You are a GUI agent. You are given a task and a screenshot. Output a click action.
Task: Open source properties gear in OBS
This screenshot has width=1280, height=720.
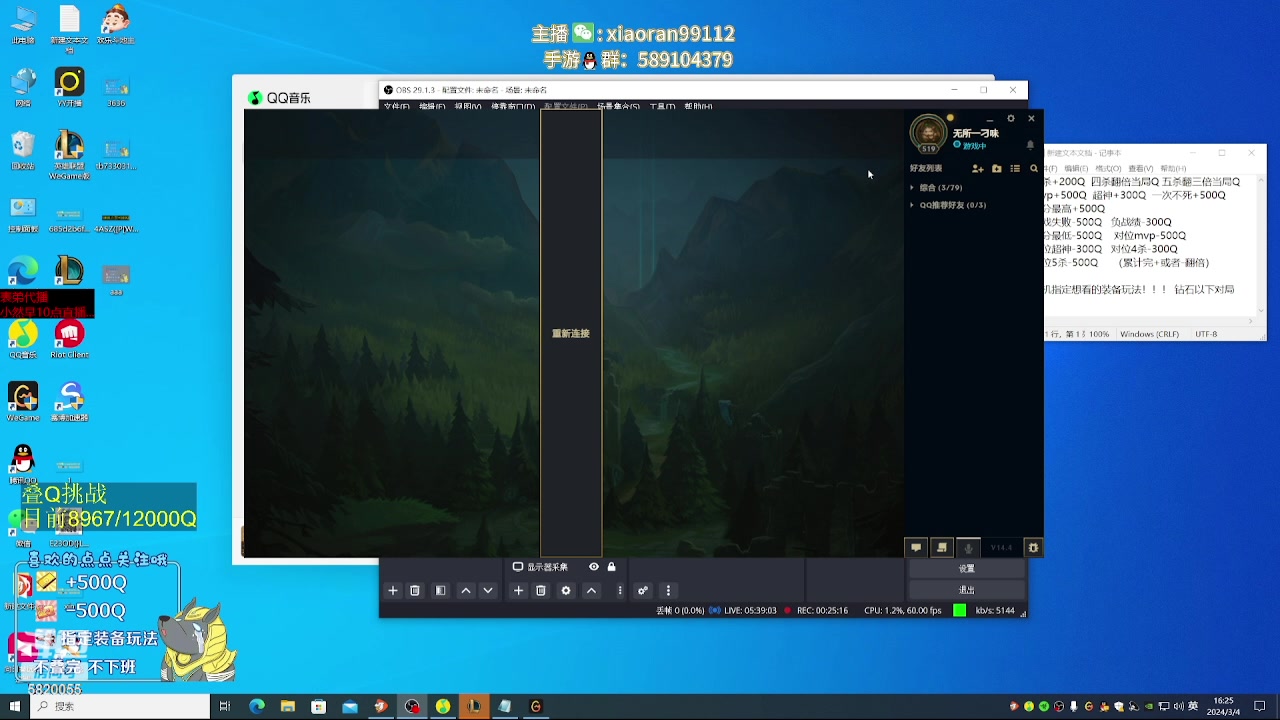(566, 591)
